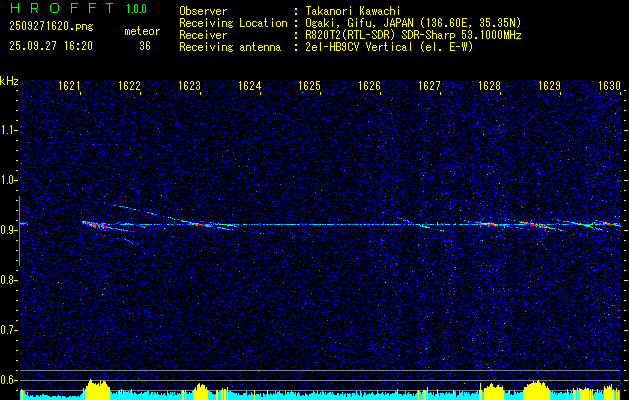Screen dimensions: 629x400
Task: Click the HROFFT program title
Action: [x=62, y=8]
